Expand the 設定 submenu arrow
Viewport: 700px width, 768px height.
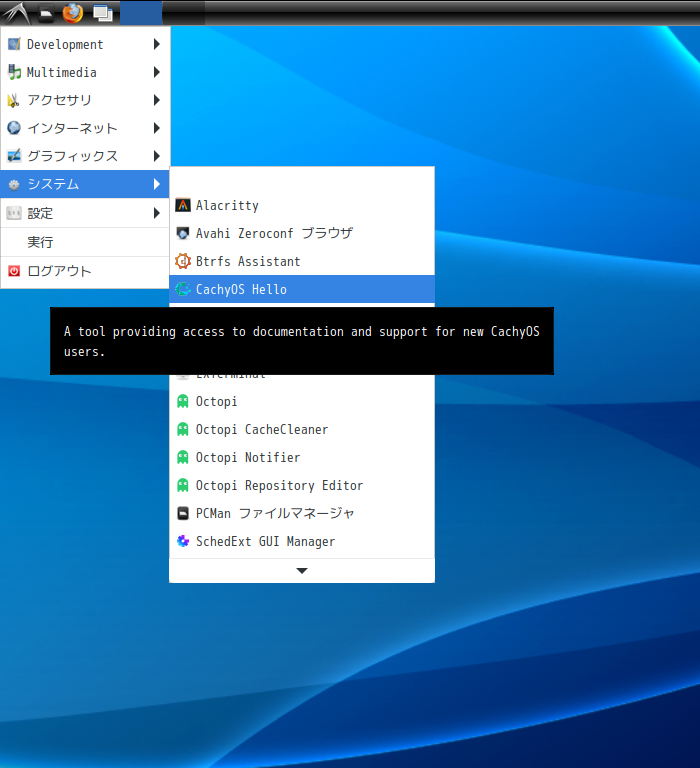point(157,213)
